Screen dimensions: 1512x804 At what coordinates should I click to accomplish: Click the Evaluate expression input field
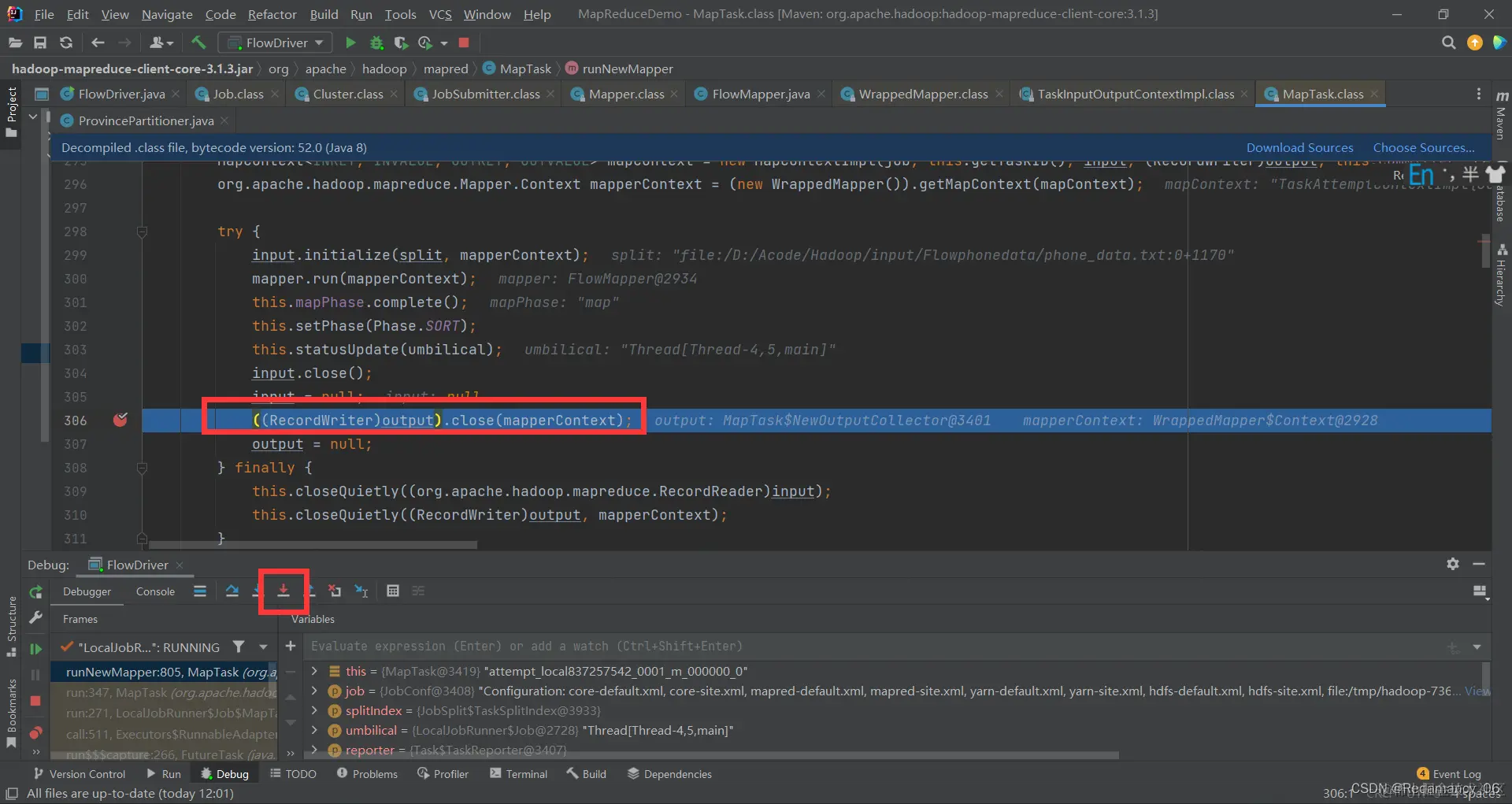[x=874, y=647]
